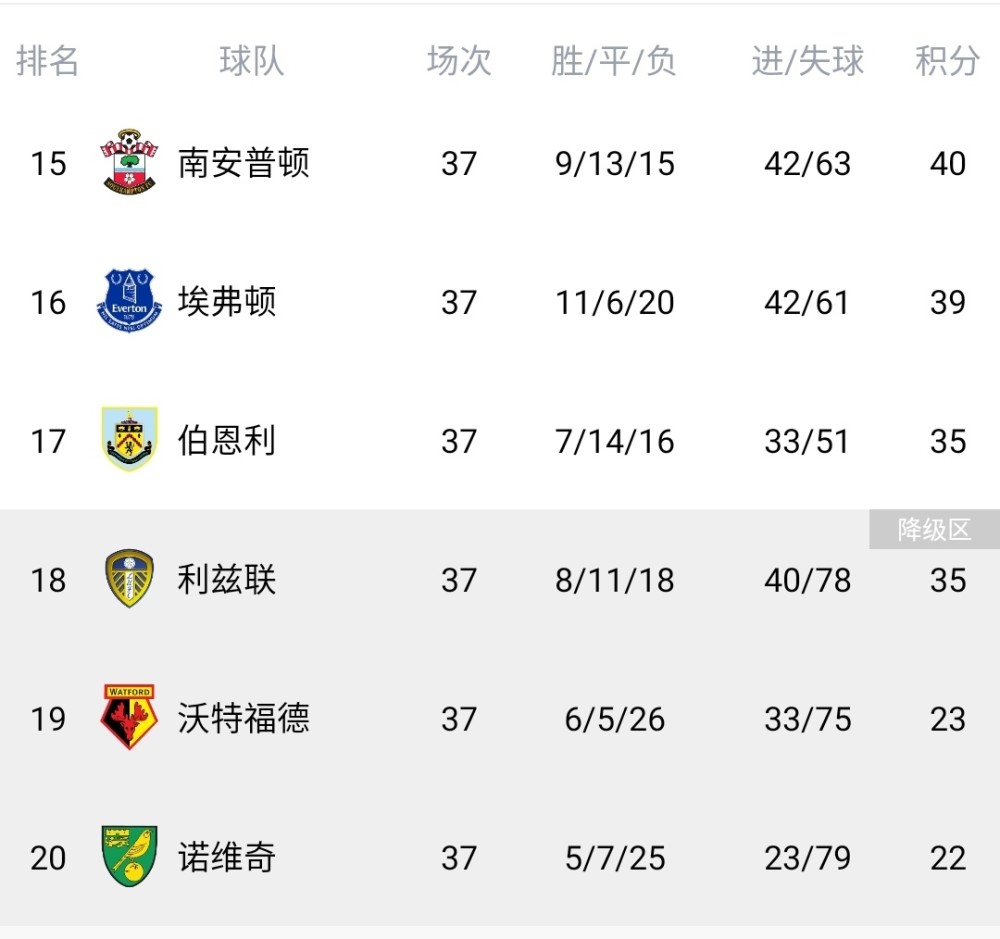Click the Southampton club crest
The image size is (1000, 939).
[x=130, y=162]
